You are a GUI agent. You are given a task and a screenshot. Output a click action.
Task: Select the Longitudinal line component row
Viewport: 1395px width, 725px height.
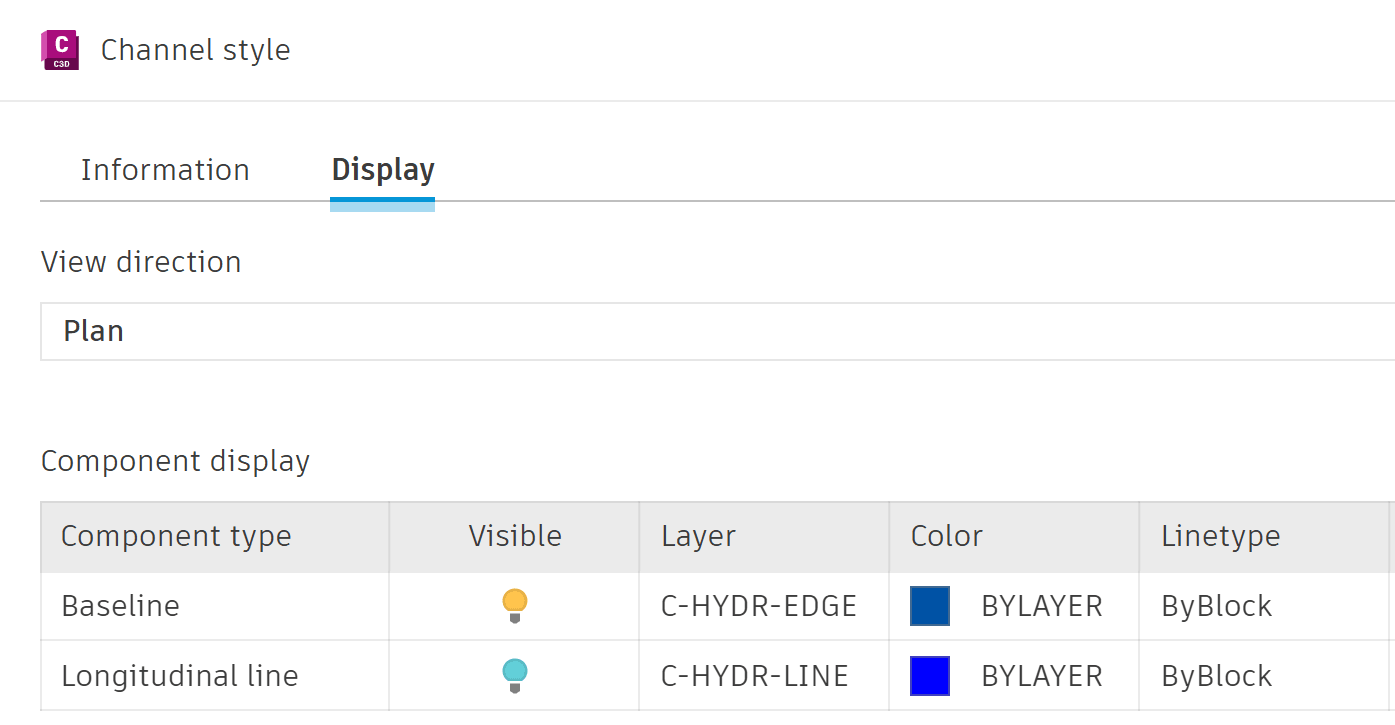point(180,676)
